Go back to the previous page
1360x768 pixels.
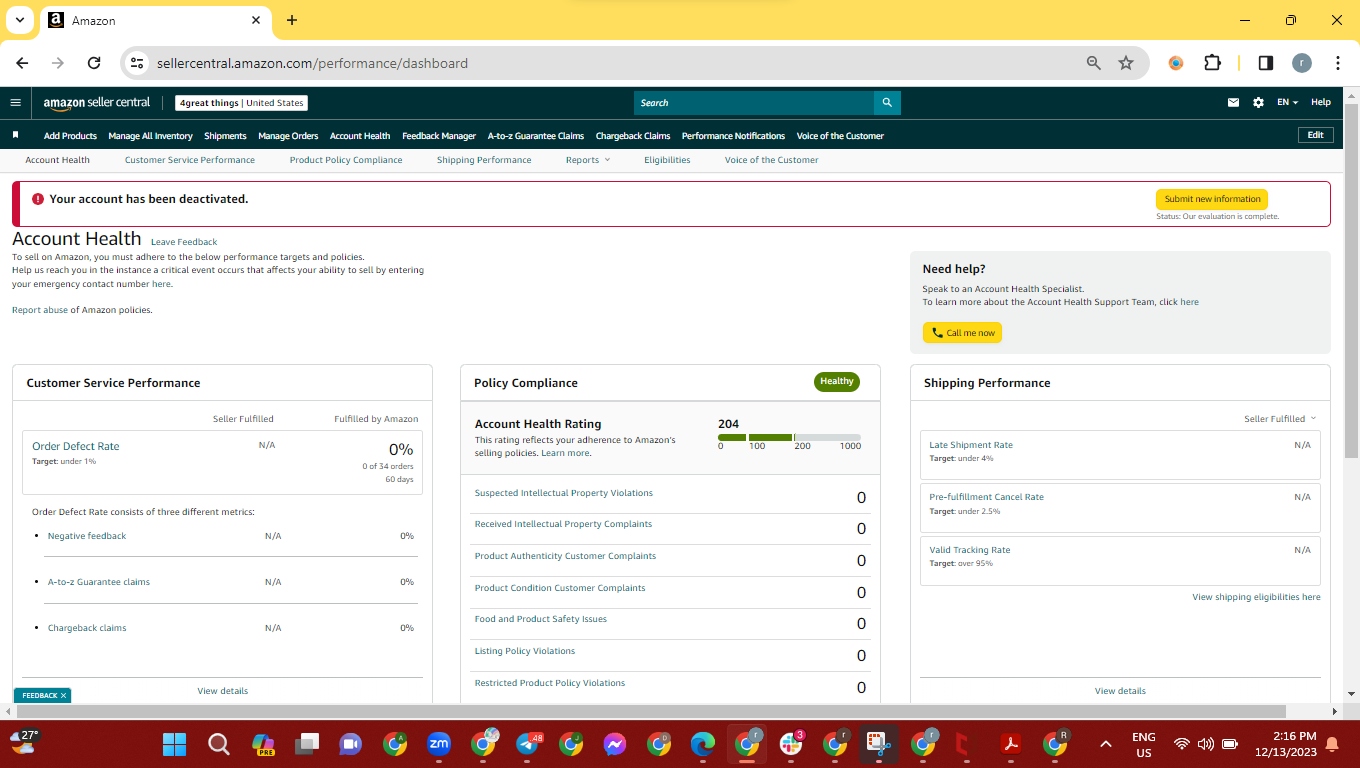[23, 63]
